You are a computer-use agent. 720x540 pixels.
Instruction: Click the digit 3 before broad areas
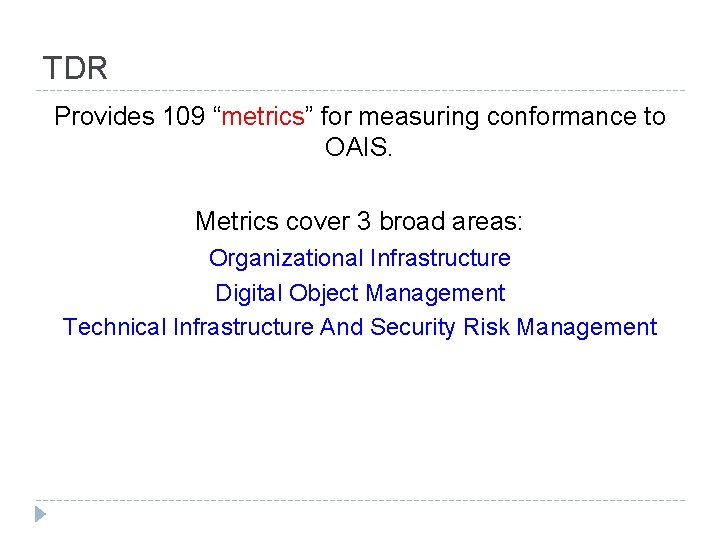coord(364,221)
